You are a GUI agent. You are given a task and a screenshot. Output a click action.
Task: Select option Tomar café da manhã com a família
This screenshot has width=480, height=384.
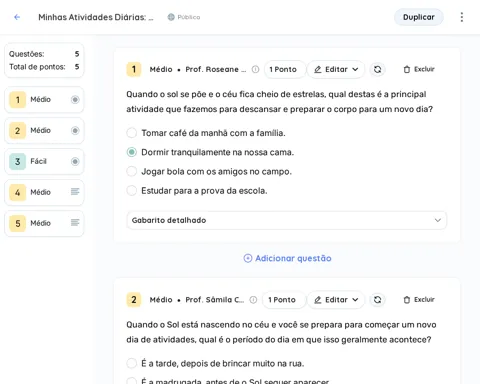click(x=132, y=133)
